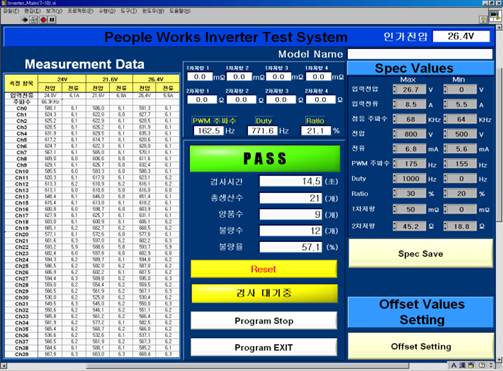Click the Program Stop button
This screenshot has width=503, height=371.
264,321
